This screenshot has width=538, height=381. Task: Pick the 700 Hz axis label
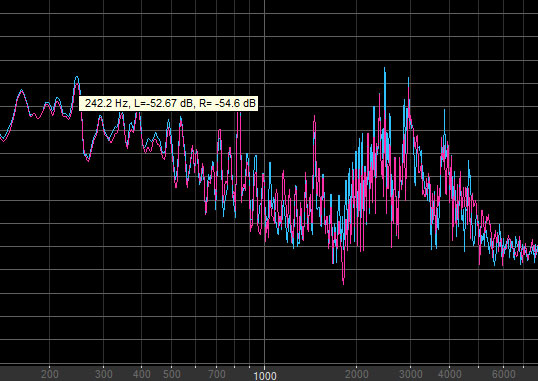[217, 374]
